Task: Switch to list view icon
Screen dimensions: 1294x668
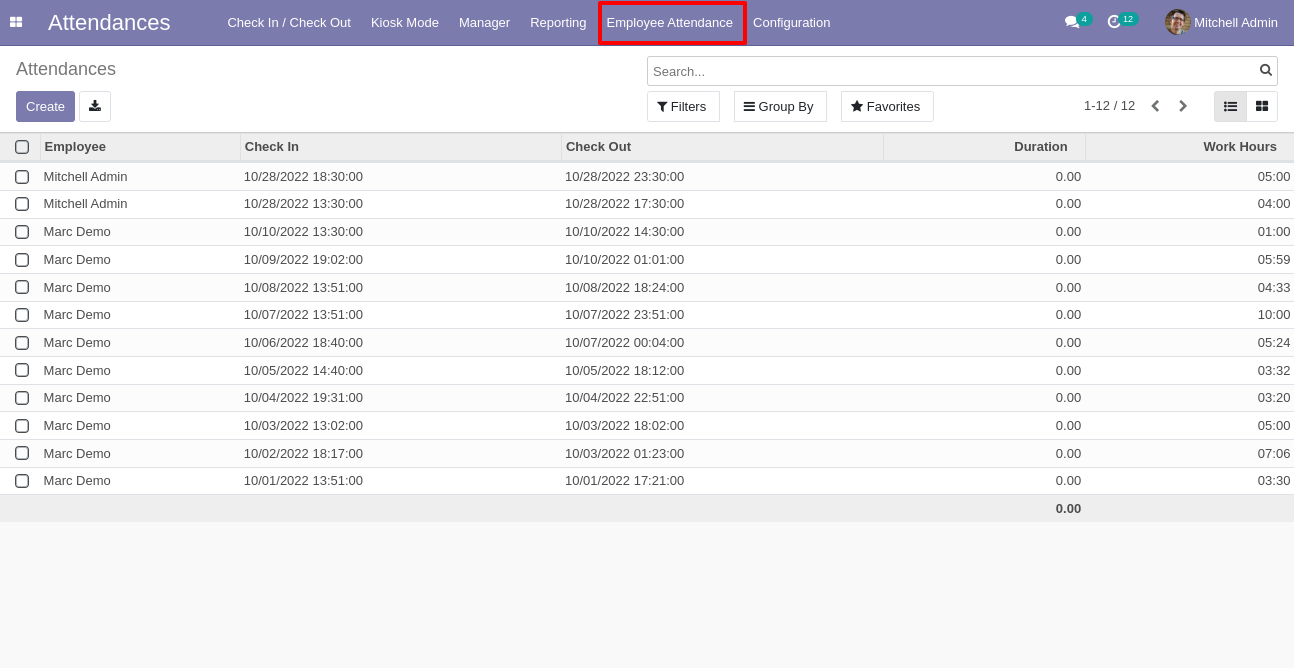Action: 1230,106
